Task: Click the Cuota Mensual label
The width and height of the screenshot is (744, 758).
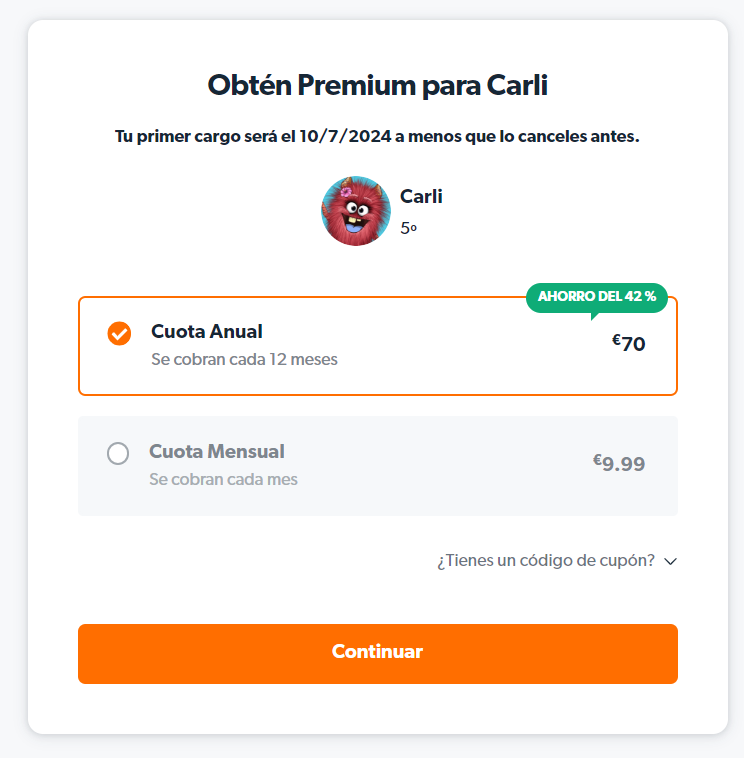Action: tap(217, 452)
